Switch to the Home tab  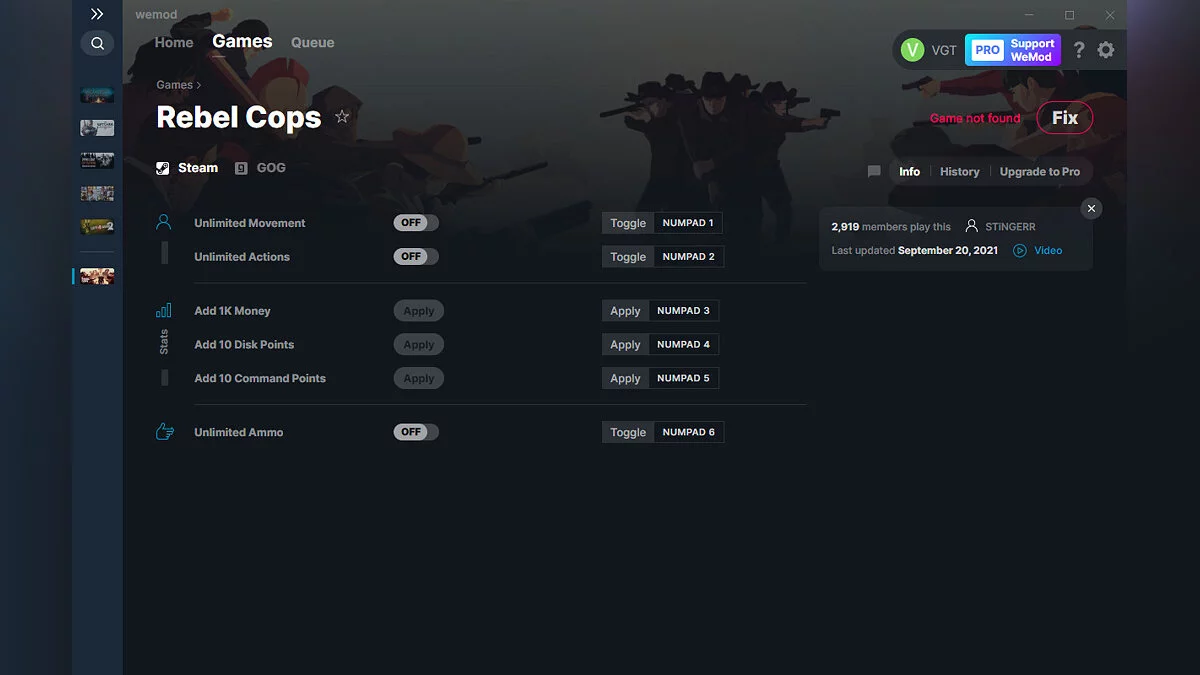coord(174,43)
